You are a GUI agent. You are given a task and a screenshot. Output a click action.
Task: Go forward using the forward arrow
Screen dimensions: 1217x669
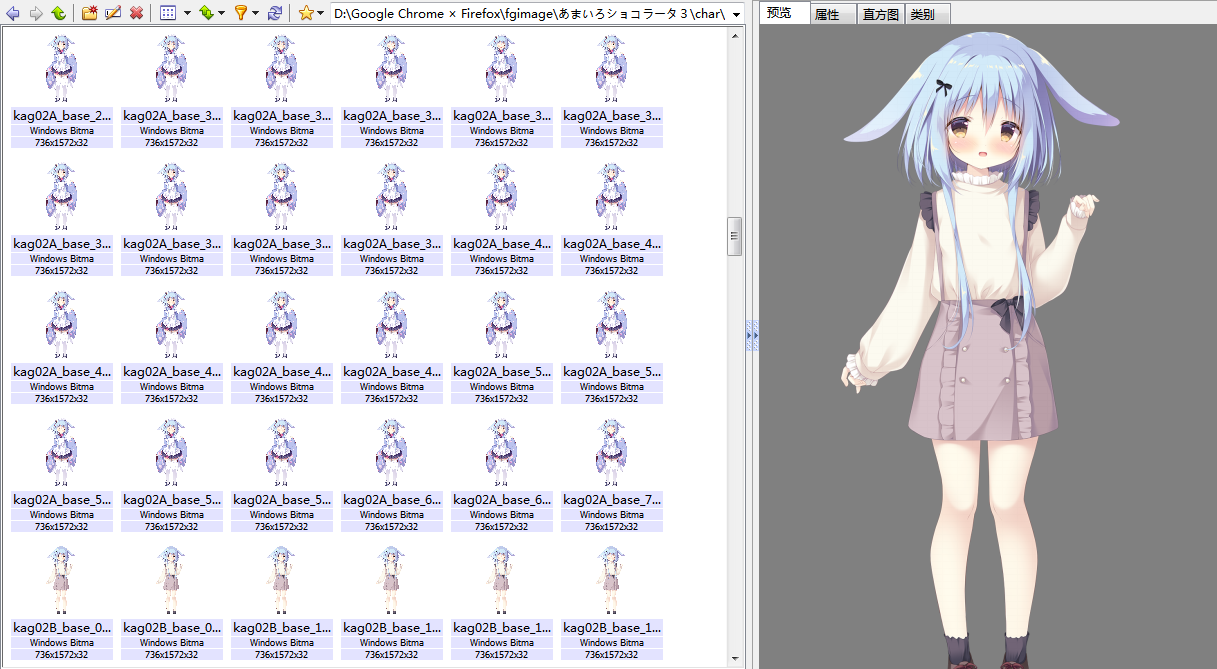click(36, 13)
